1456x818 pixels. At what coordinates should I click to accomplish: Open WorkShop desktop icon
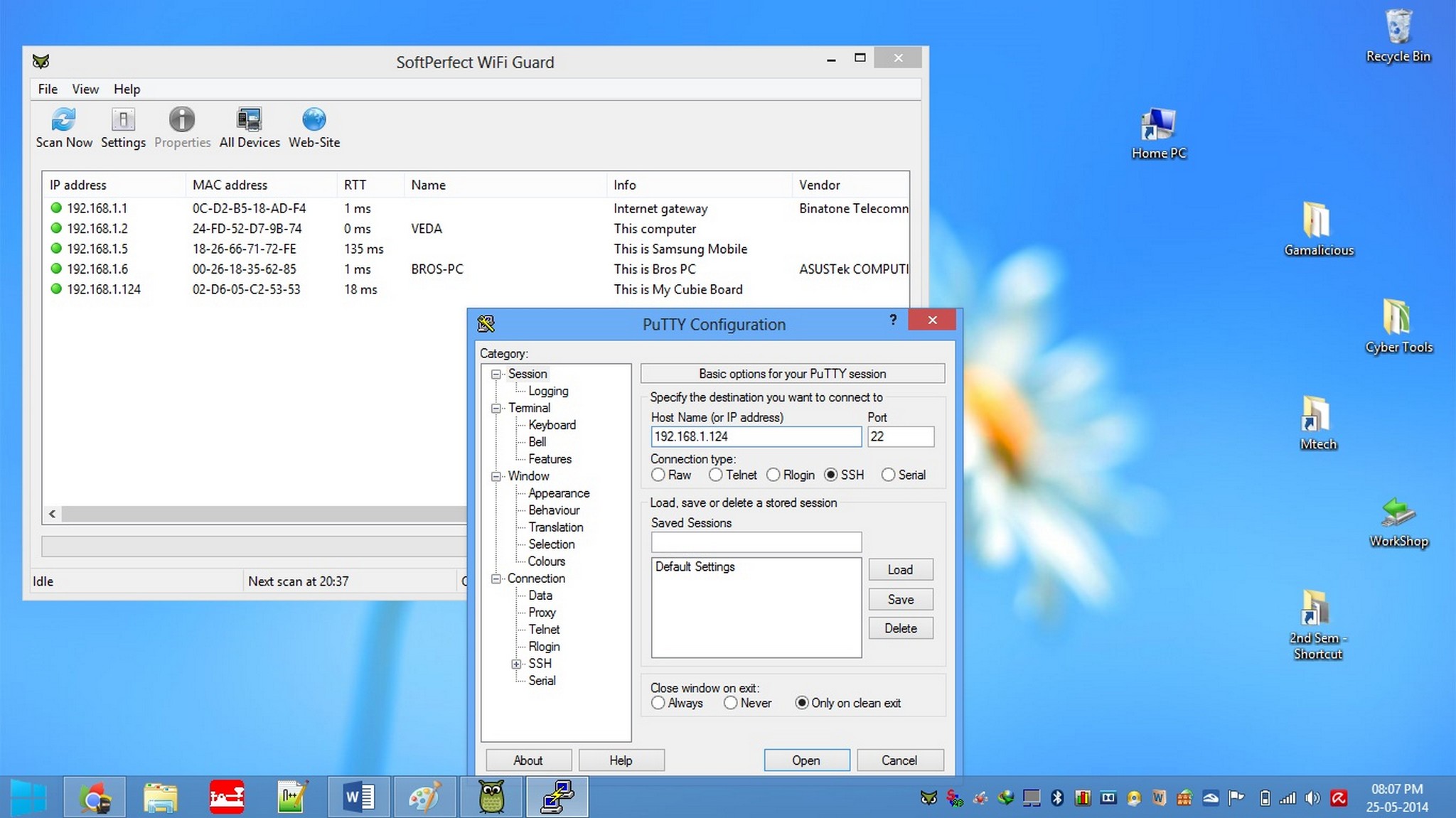pyautogui.click(x=1398, y=522)
